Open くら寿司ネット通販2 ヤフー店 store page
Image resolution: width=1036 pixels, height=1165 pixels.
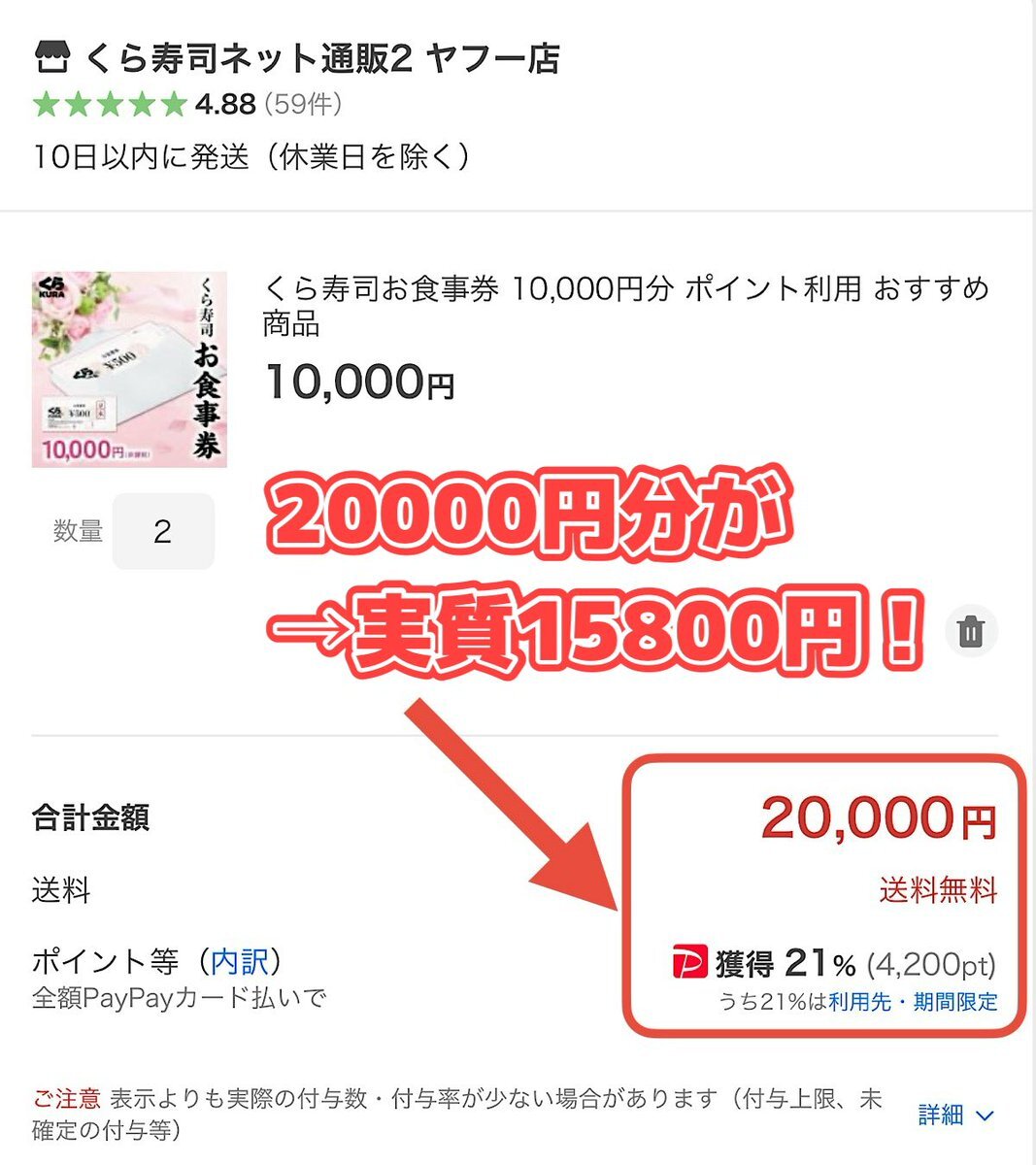coord(323,58)
